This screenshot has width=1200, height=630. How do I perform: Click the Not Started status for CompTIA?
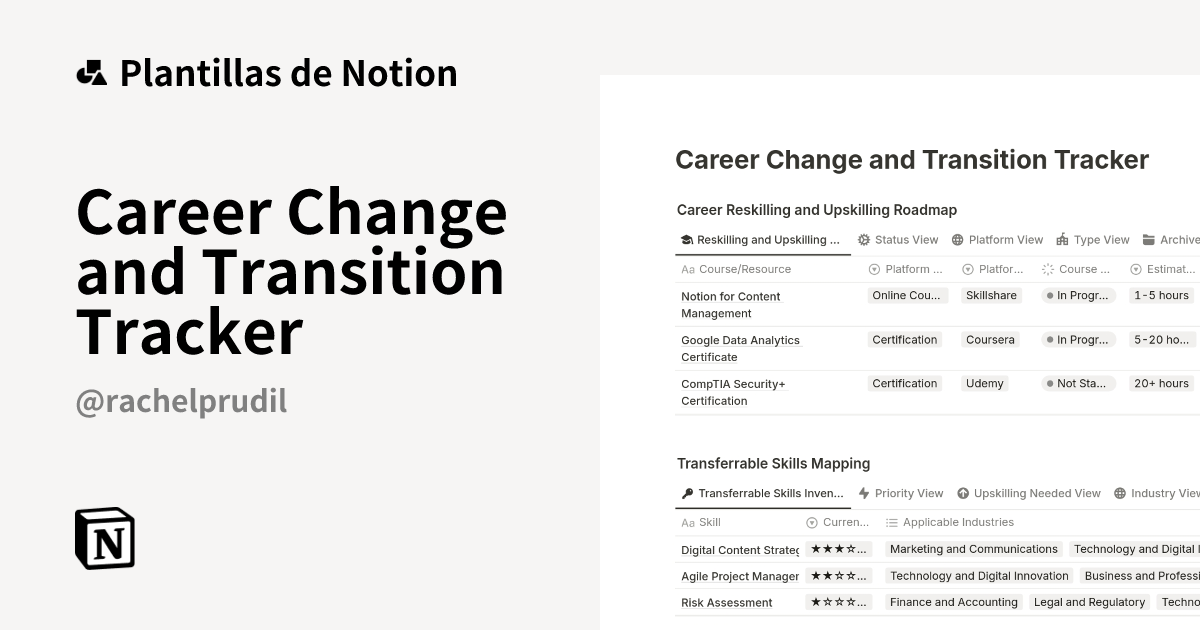point(1077,384)
